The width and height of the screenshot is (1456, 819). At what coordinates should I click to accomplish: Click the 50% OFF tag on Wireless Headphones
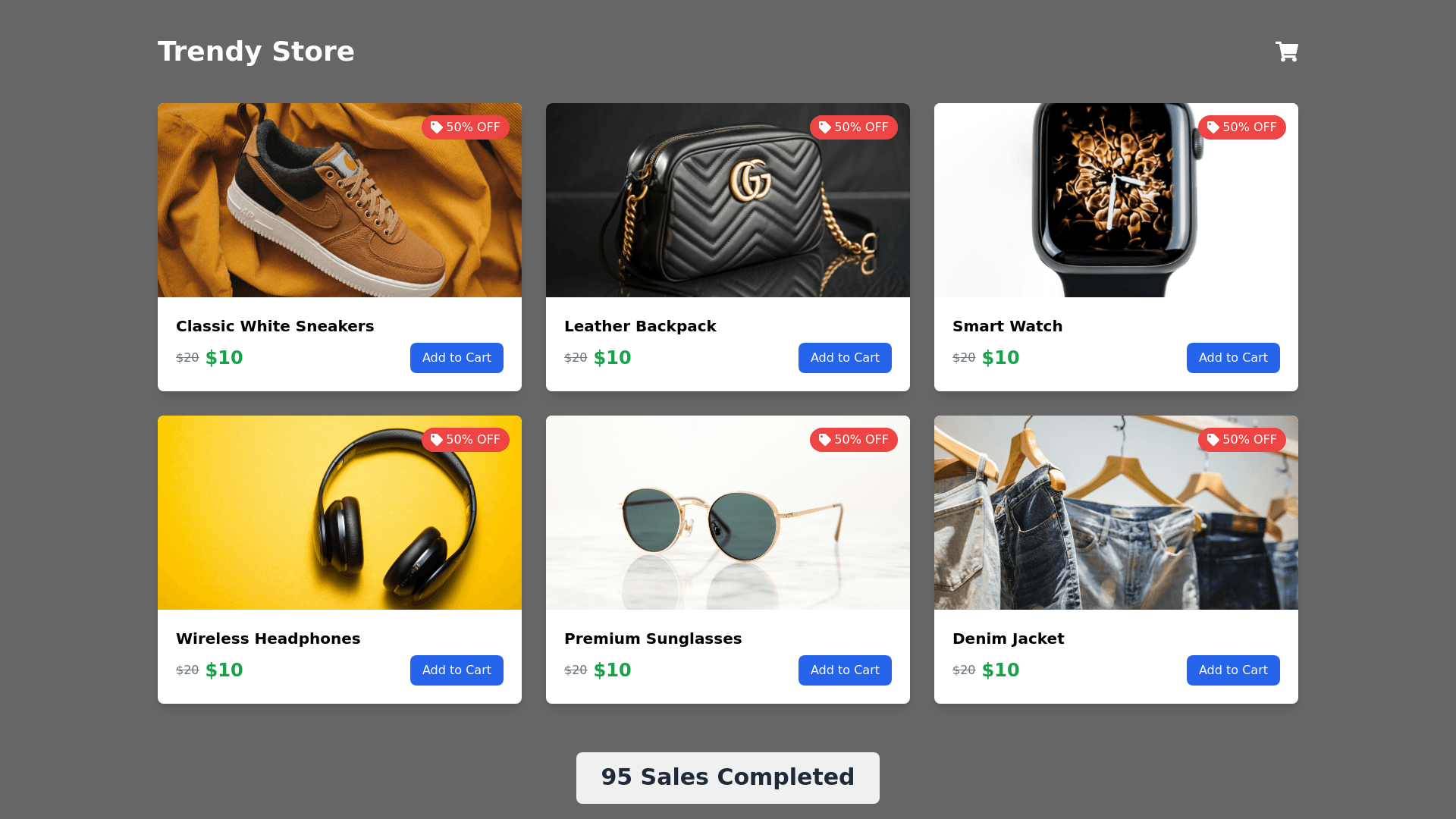click(466, 440)
